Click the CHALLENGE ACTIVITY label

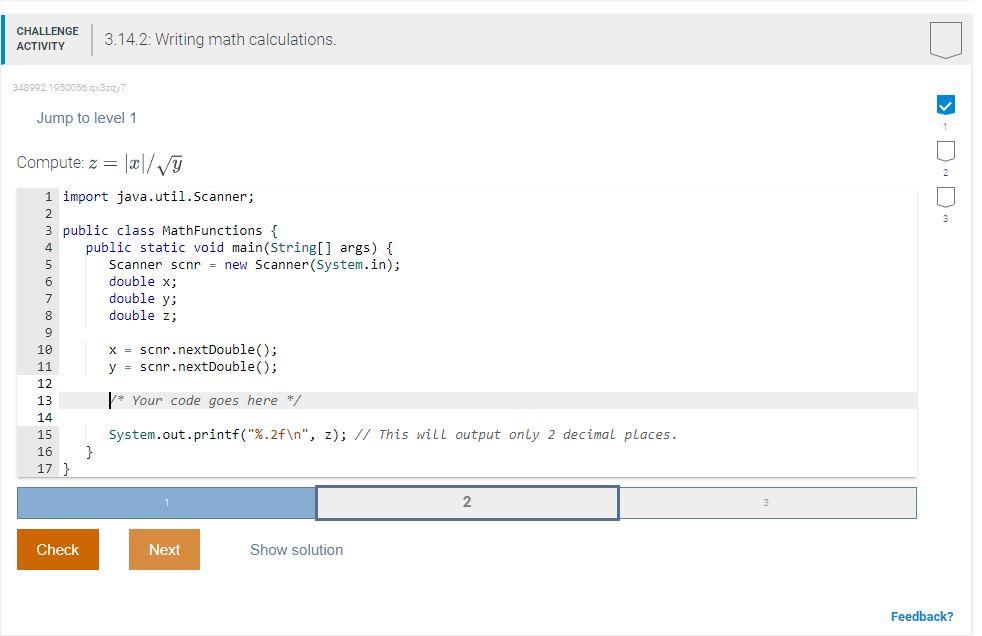47,38
